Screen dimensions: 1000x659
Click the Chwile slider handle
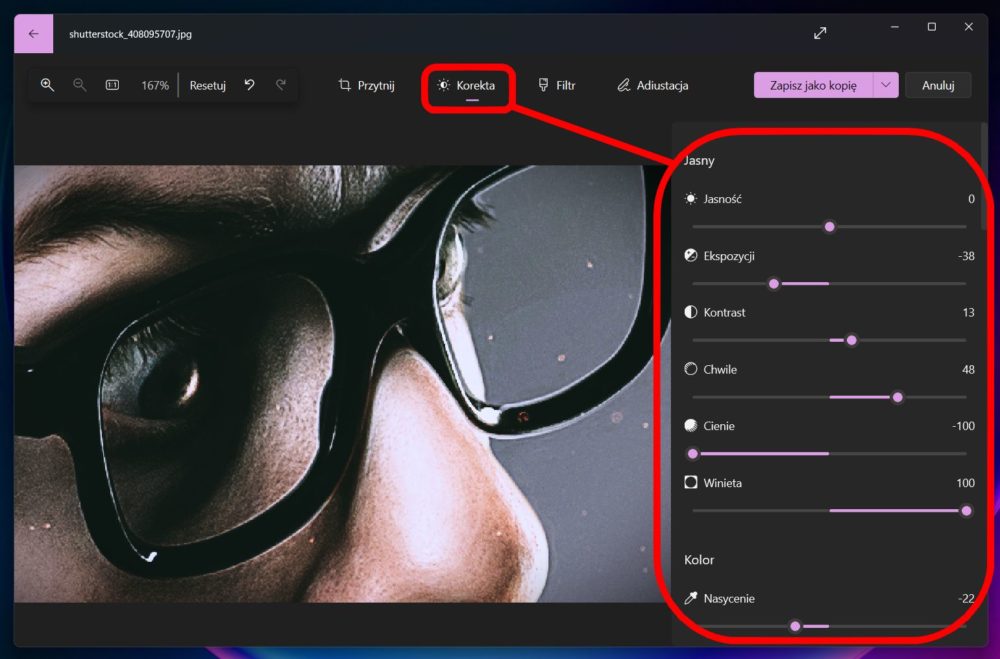pos(897,397)
